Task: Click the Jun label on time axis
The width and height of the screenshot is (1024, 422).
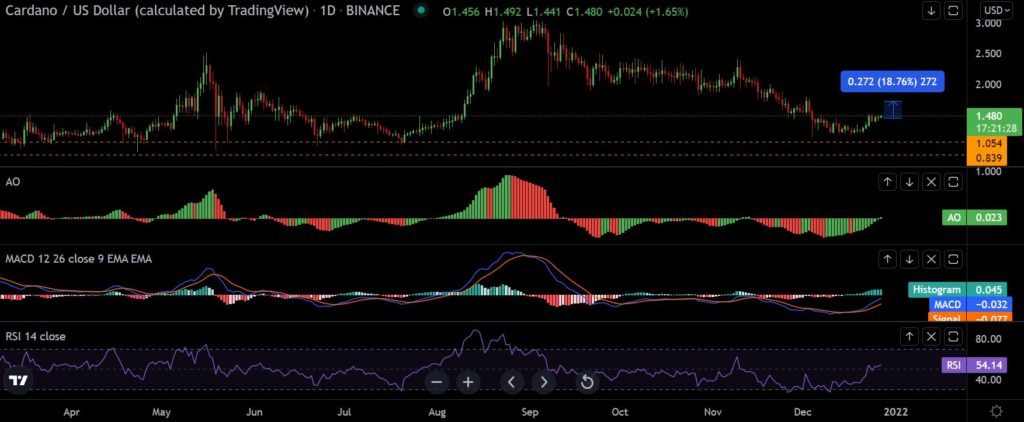Action: tap(255, 412)
